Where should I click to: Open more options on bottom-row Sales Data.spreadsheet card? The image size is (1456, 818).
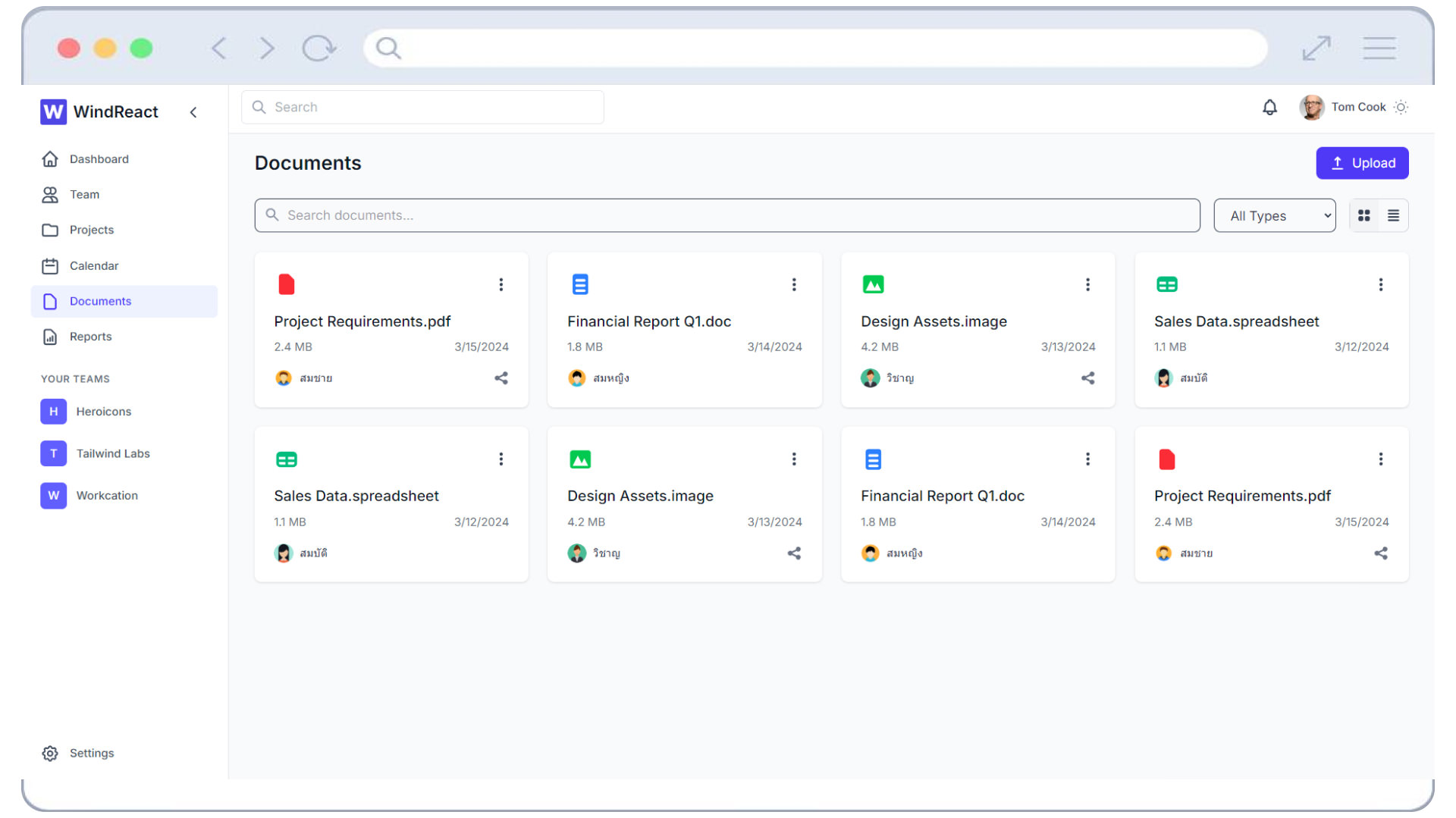(500, 459)
